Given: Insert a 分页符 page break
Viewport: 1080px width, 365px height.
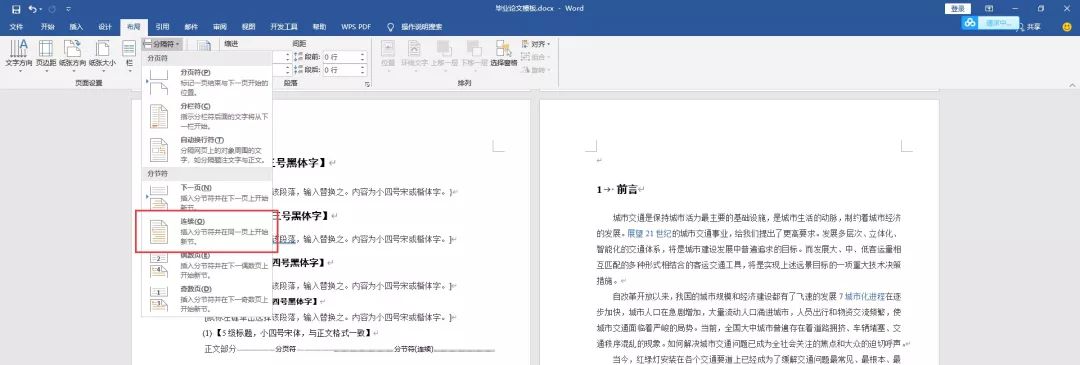Looking at the screenshot, I should click(x=207, y=81).
